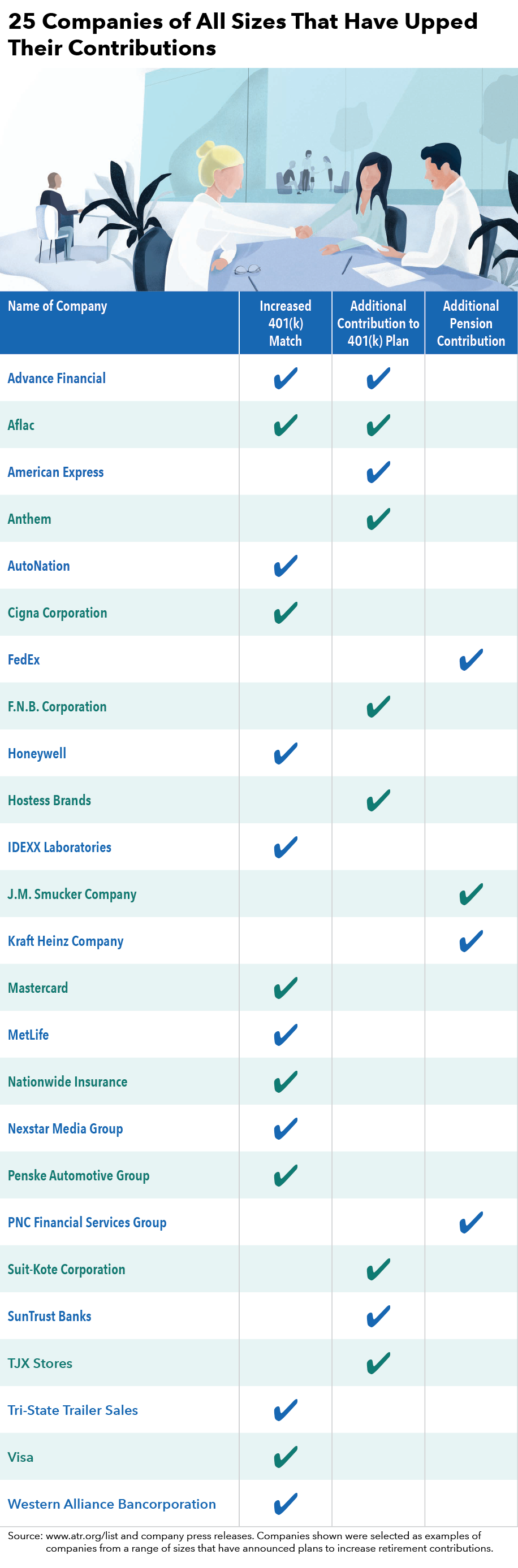Click the J.M. Smucker Company pension checkmark
This screenshot has width=518, height=1568.
[471, 893]
